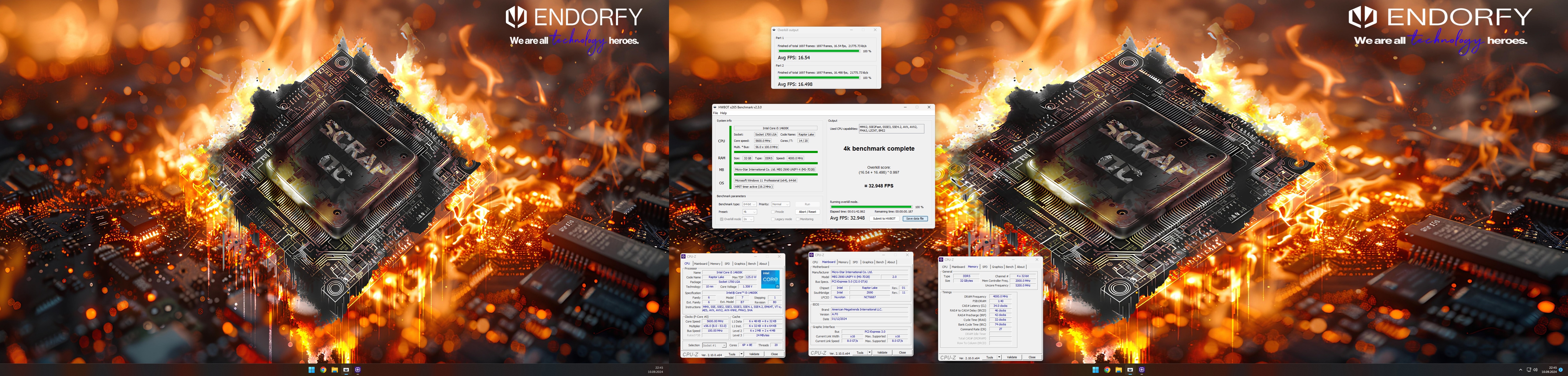
Task: Click the title icon of the CPU-Z window showing the Memory tab
Action: 942,260
